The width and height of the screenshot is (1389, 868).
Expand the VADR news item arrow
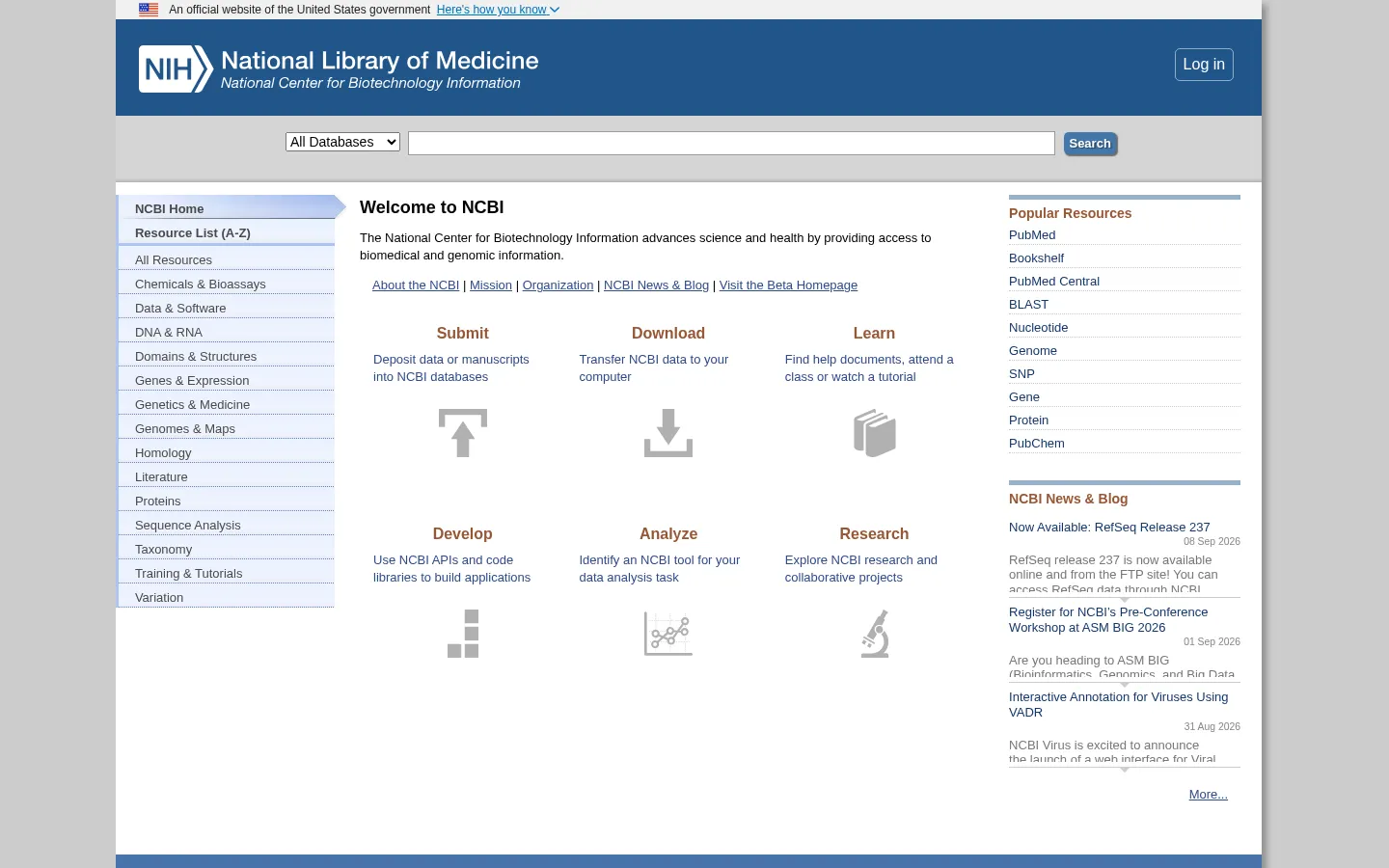pos(1125,770)
